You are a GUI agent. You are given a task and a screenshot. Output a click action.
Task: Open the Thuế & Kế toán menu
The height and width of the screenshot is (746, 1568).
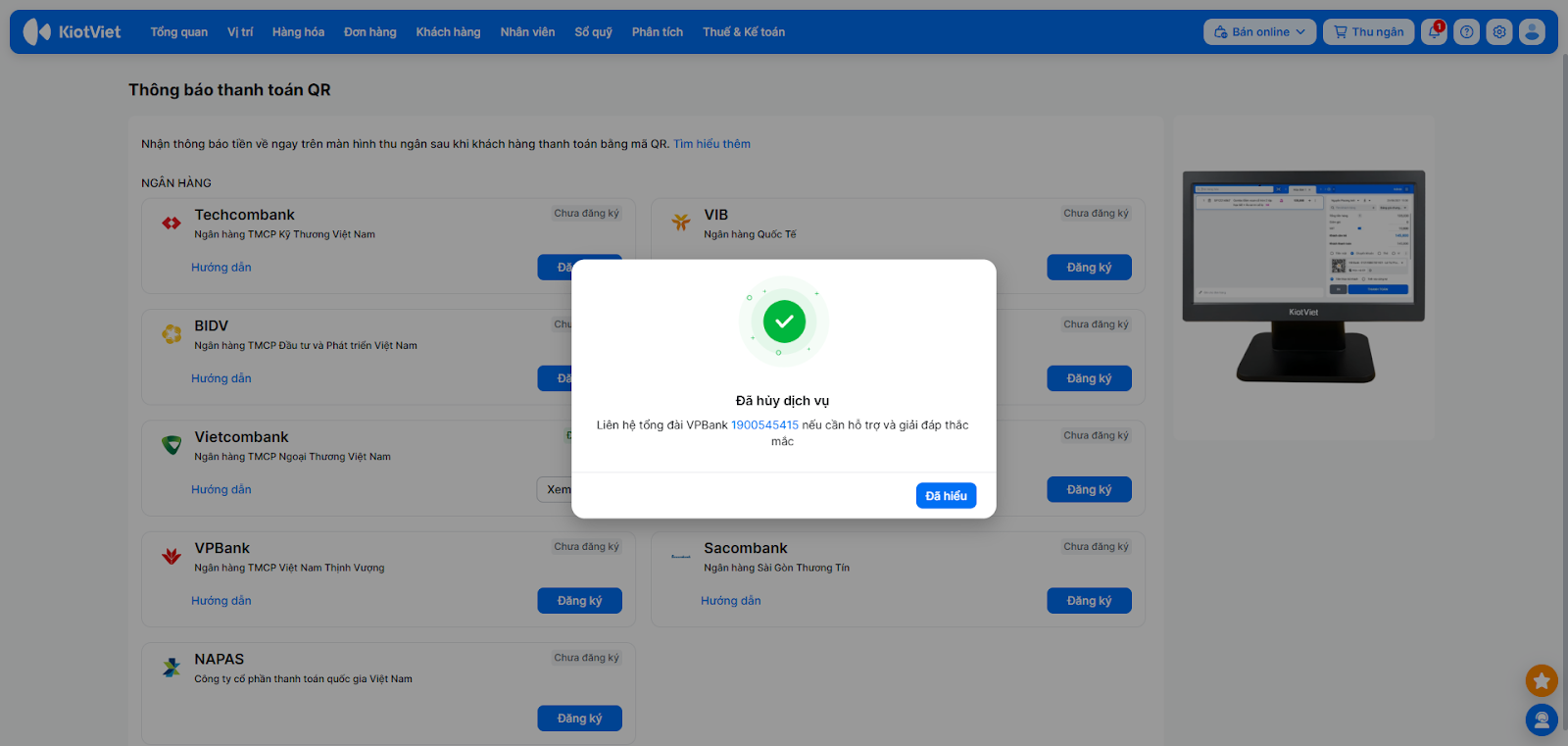coord(744,31)
